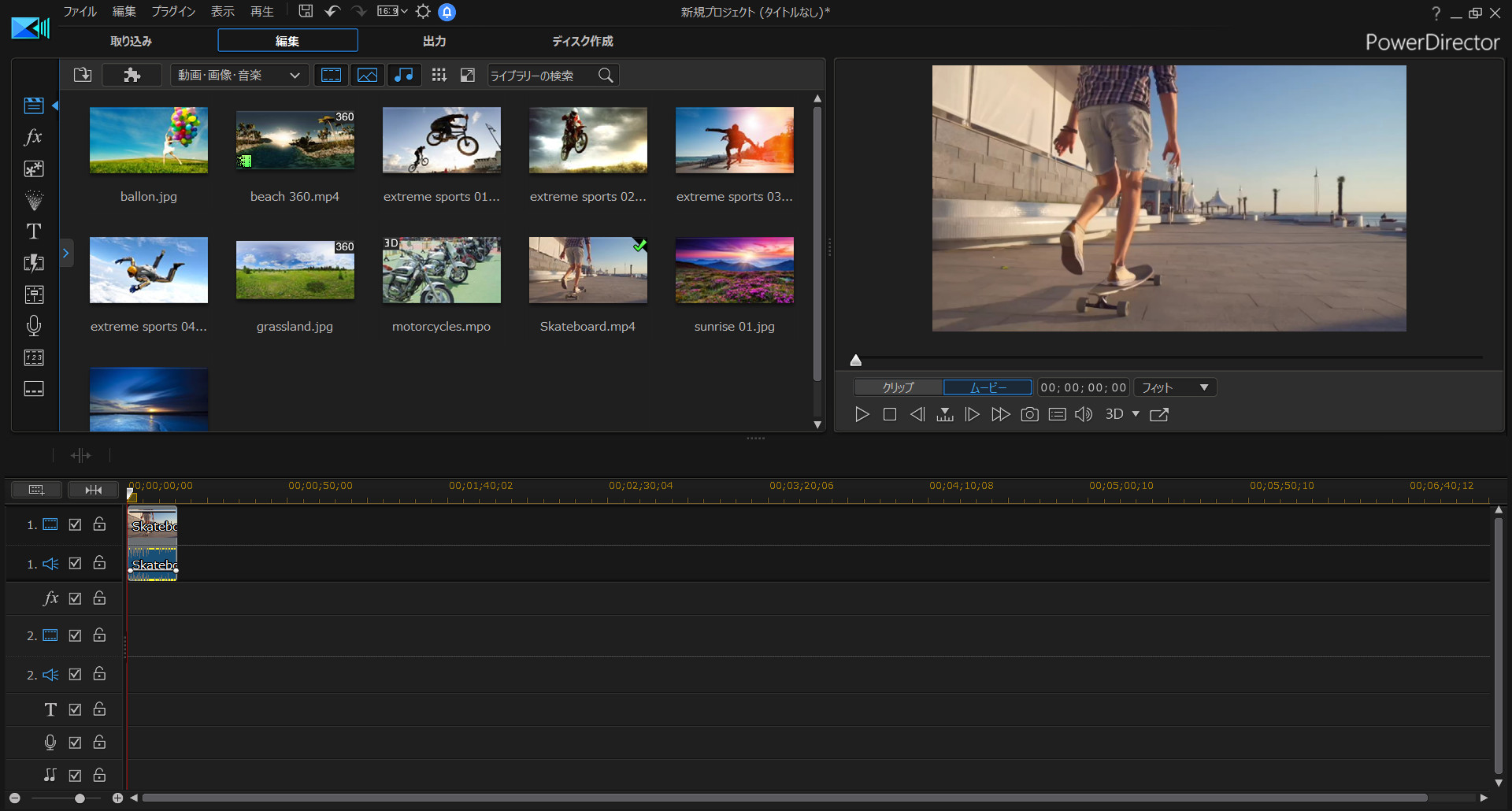Viewport: 1512px width, 811px height.
Task: Uncheck audio track 1 enable checkbox
Action: [75, 563]
